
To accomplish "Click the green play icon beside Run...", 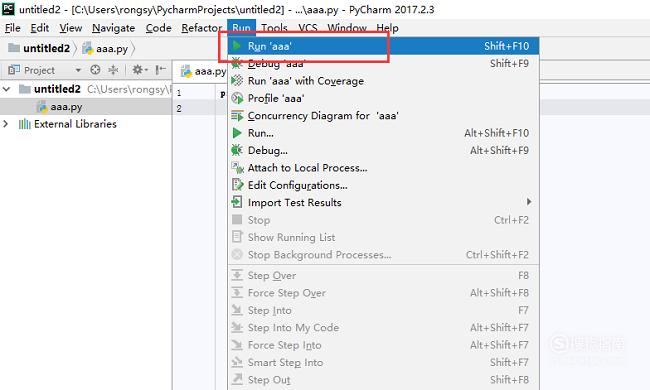I will pos(237,133).
